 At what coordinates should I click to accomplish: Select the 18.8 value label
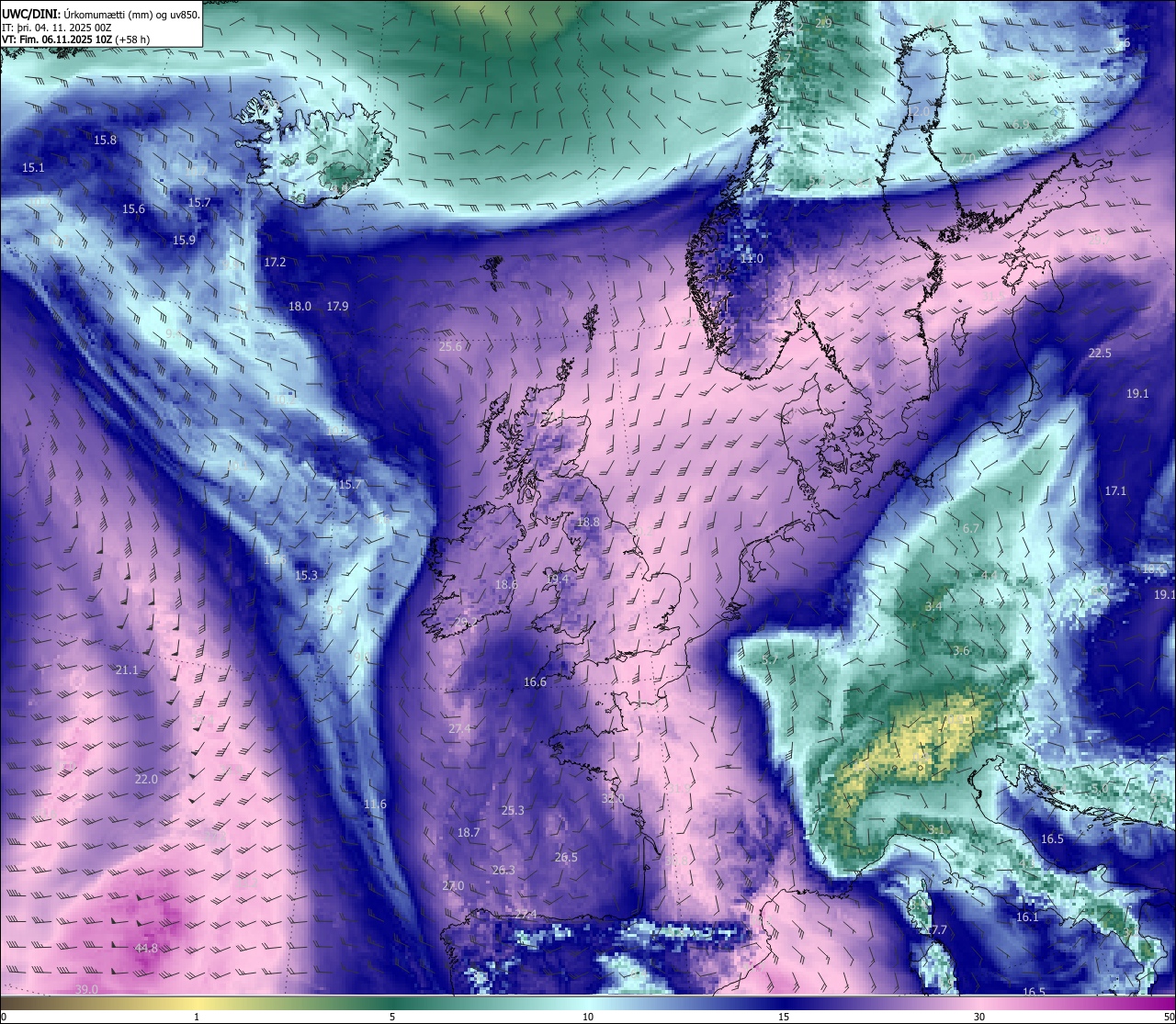tap(588, 522)
